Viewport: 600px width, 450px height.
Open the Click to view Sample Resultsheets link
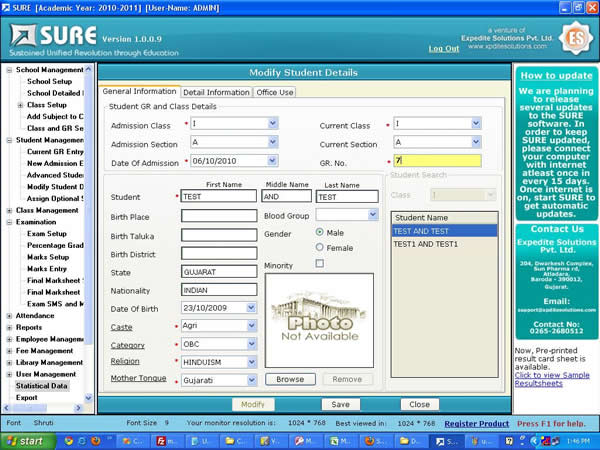(x=552, y=379)
